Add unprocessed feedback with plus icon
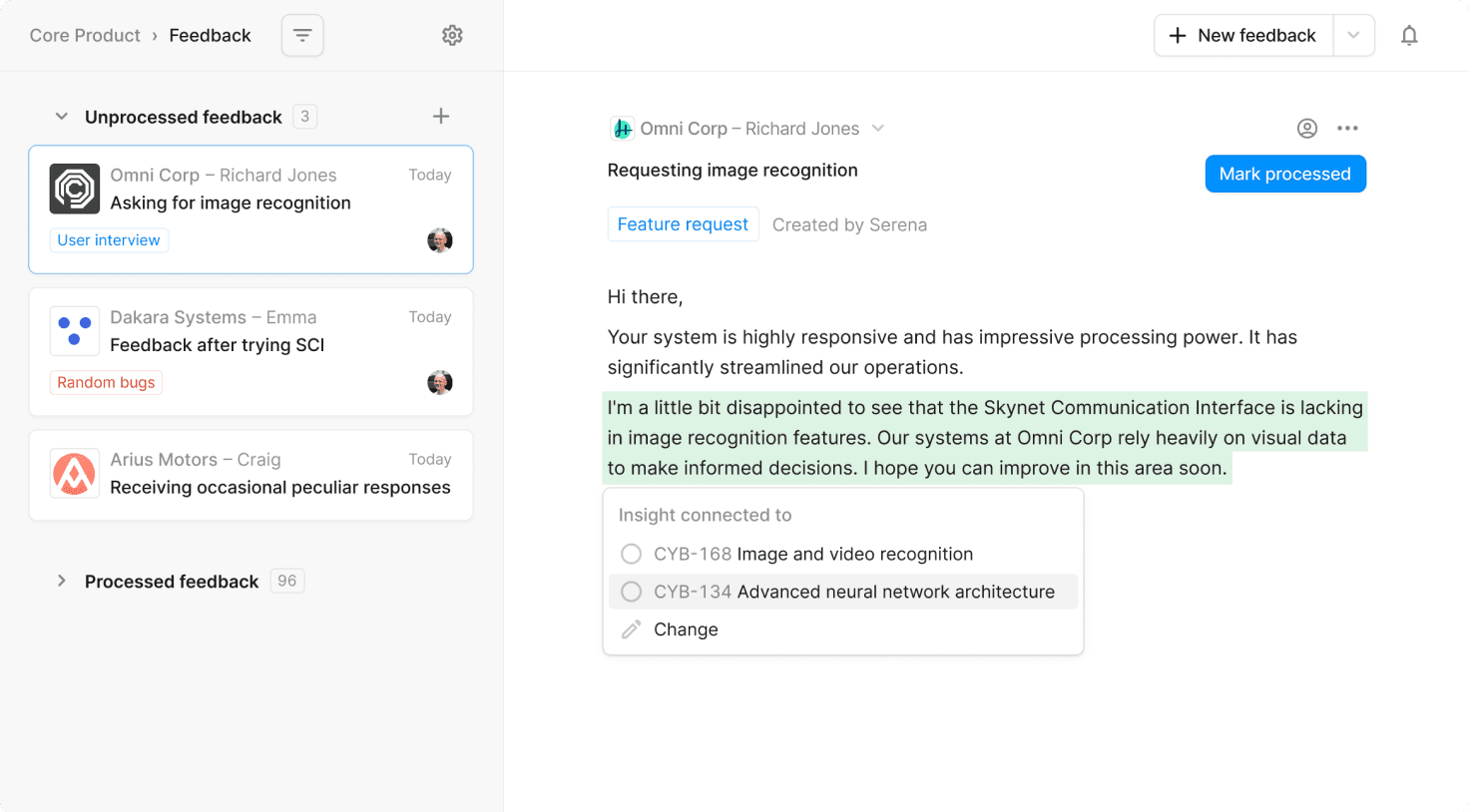This screenshot has height=812, width=1469. click(440, 117)
